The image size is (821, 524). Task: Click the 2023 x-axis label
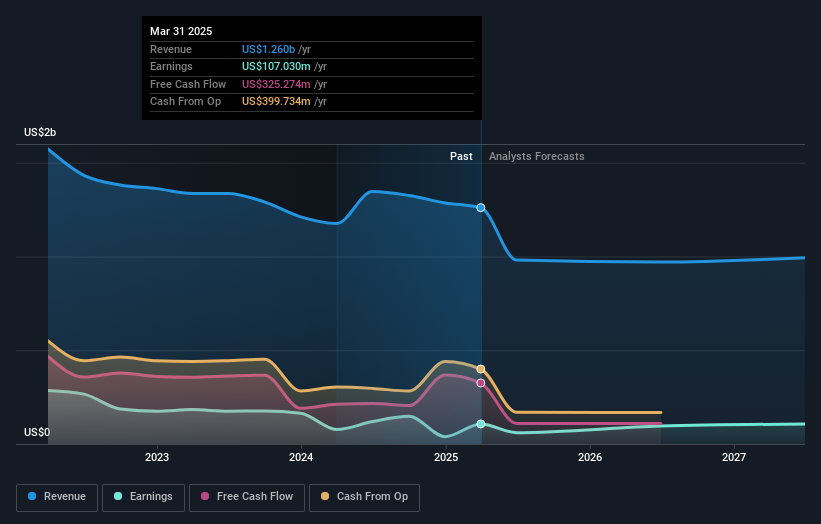[x=157, y=458]
